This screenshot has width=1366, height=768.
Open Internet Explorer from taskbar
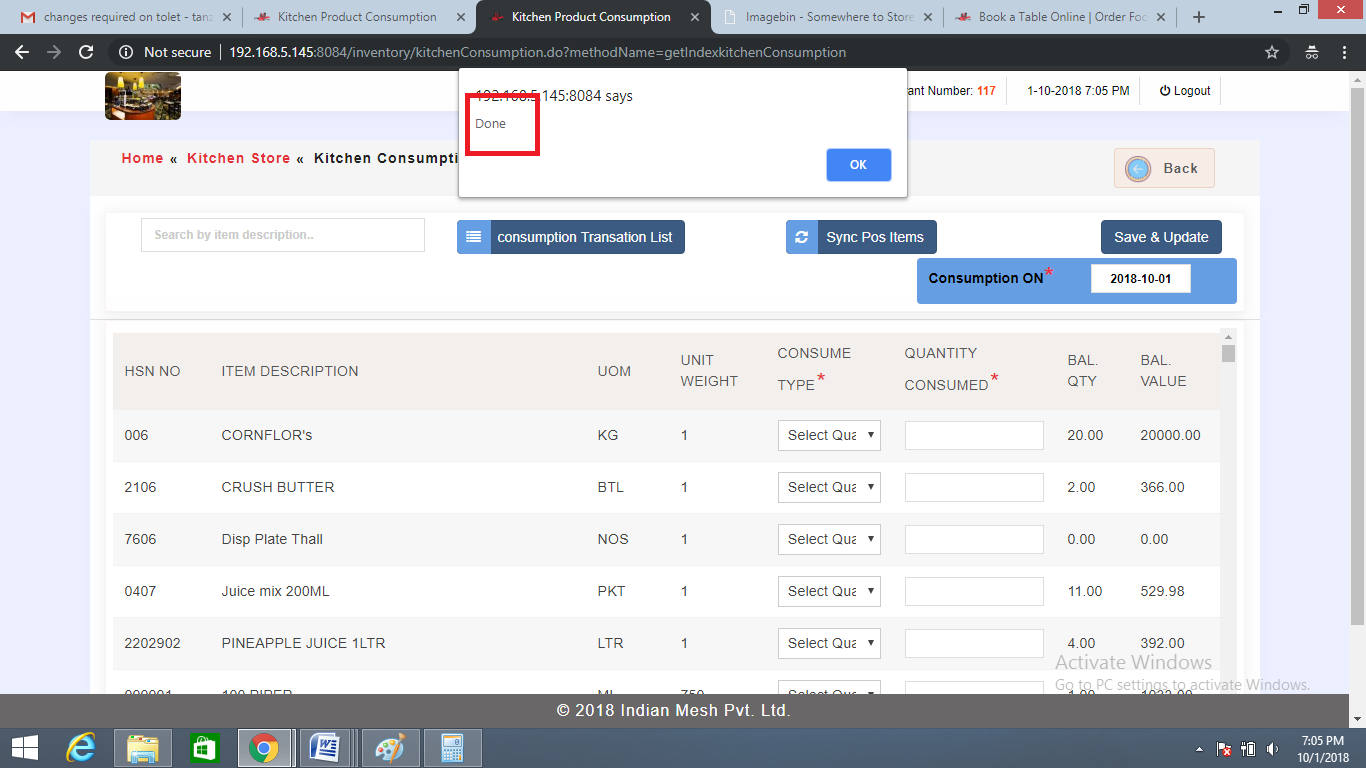[x=80, y=747]
